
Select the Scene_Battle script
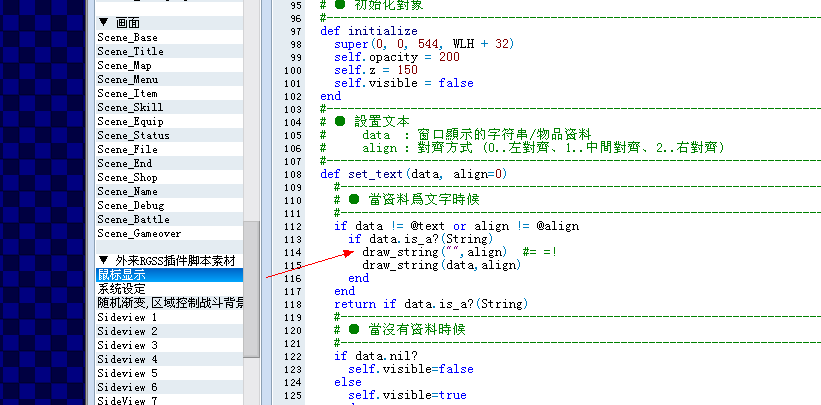(170, 219)
